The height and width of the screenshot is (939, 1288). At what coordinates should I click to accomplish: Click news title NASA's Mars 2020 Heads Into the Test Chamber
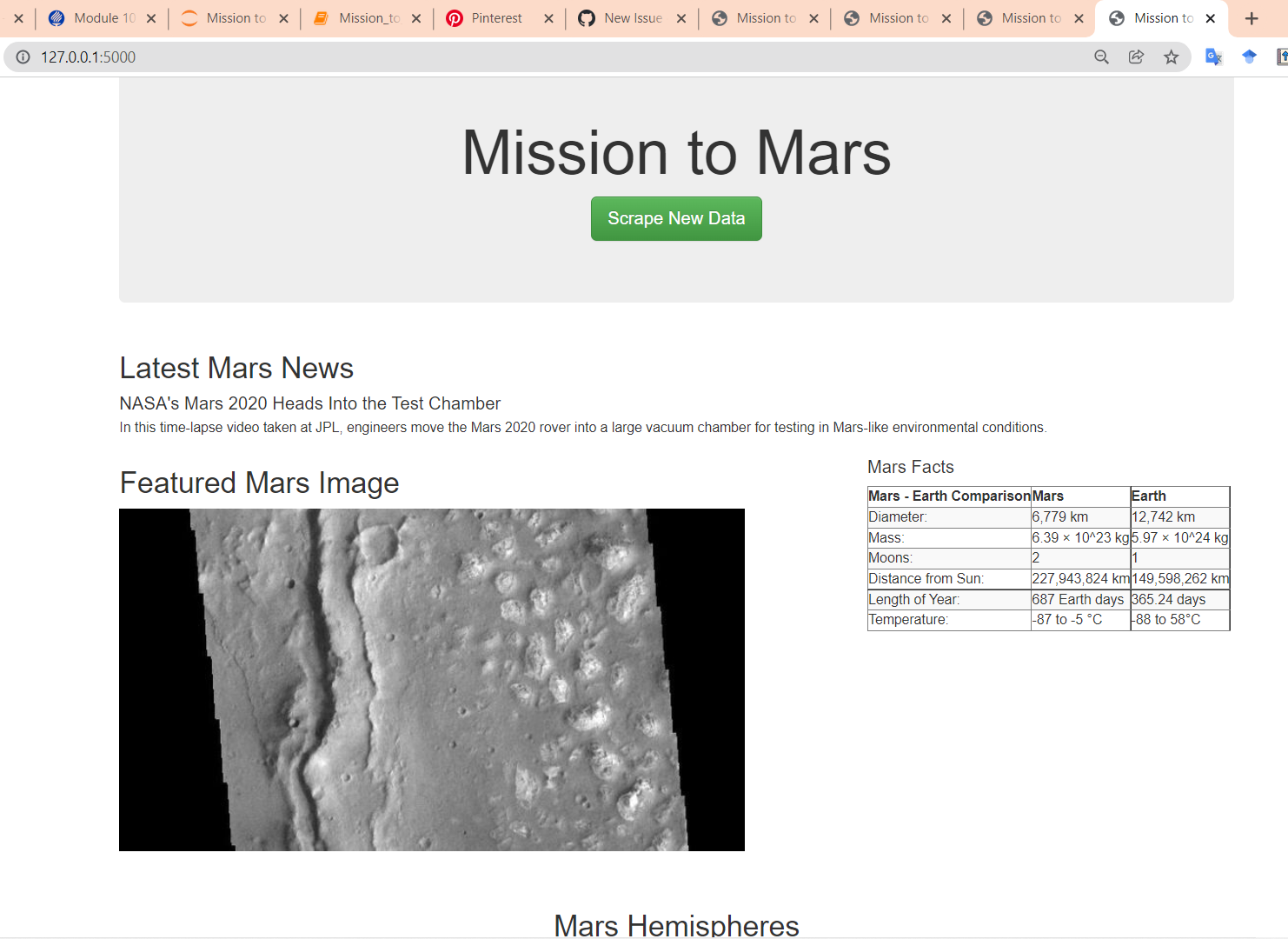[310, 403]
